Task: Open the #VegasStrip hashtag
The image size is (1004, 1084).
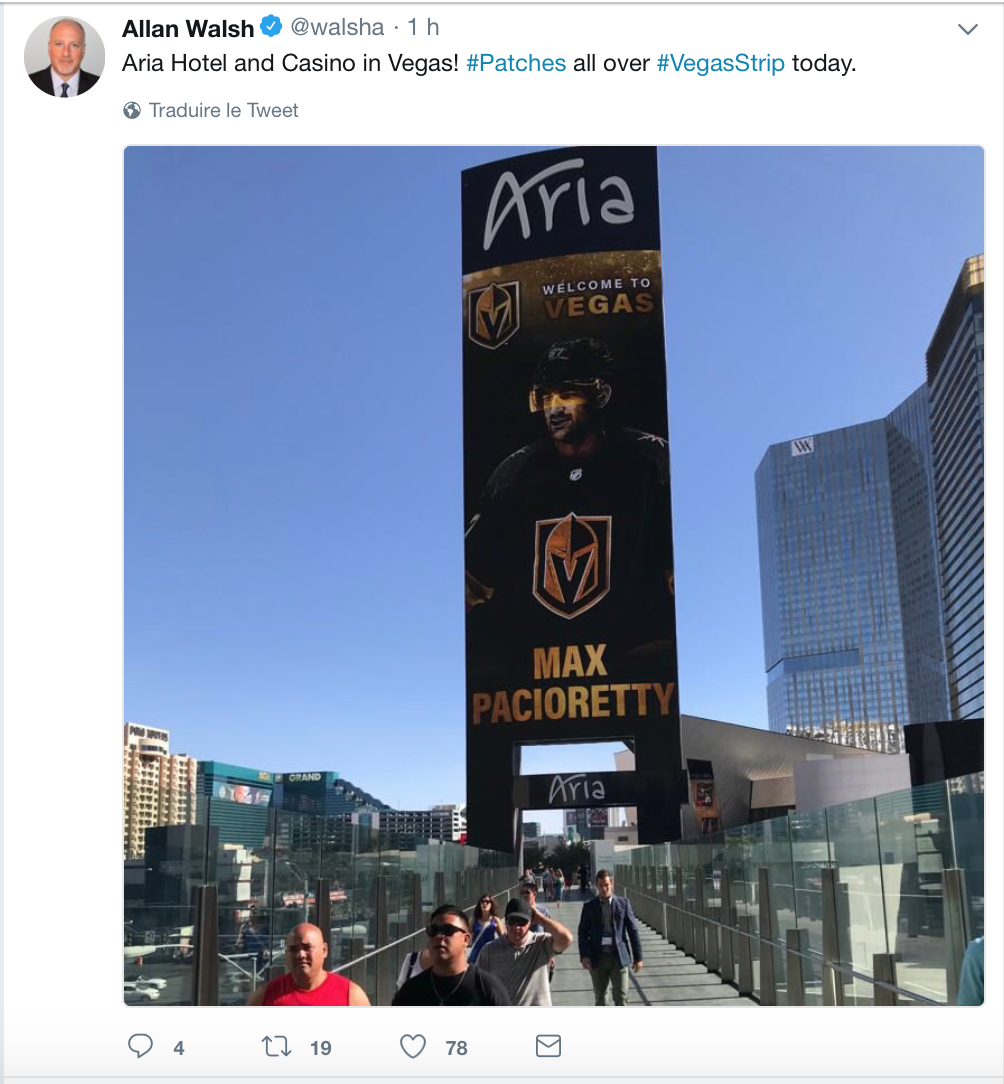Action: tap(721, 63)
